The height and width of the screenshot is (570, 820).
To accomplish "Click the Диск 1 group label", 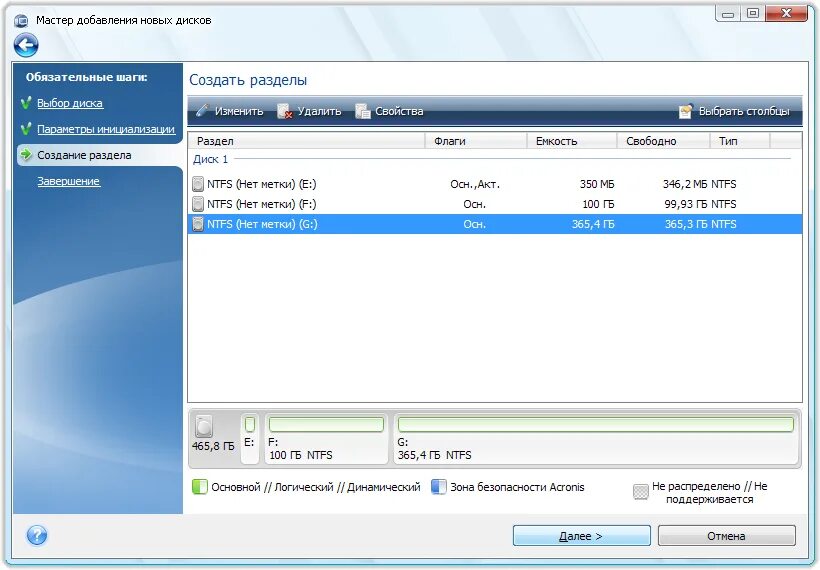I will pyautogui.click(x=210, y=159).
